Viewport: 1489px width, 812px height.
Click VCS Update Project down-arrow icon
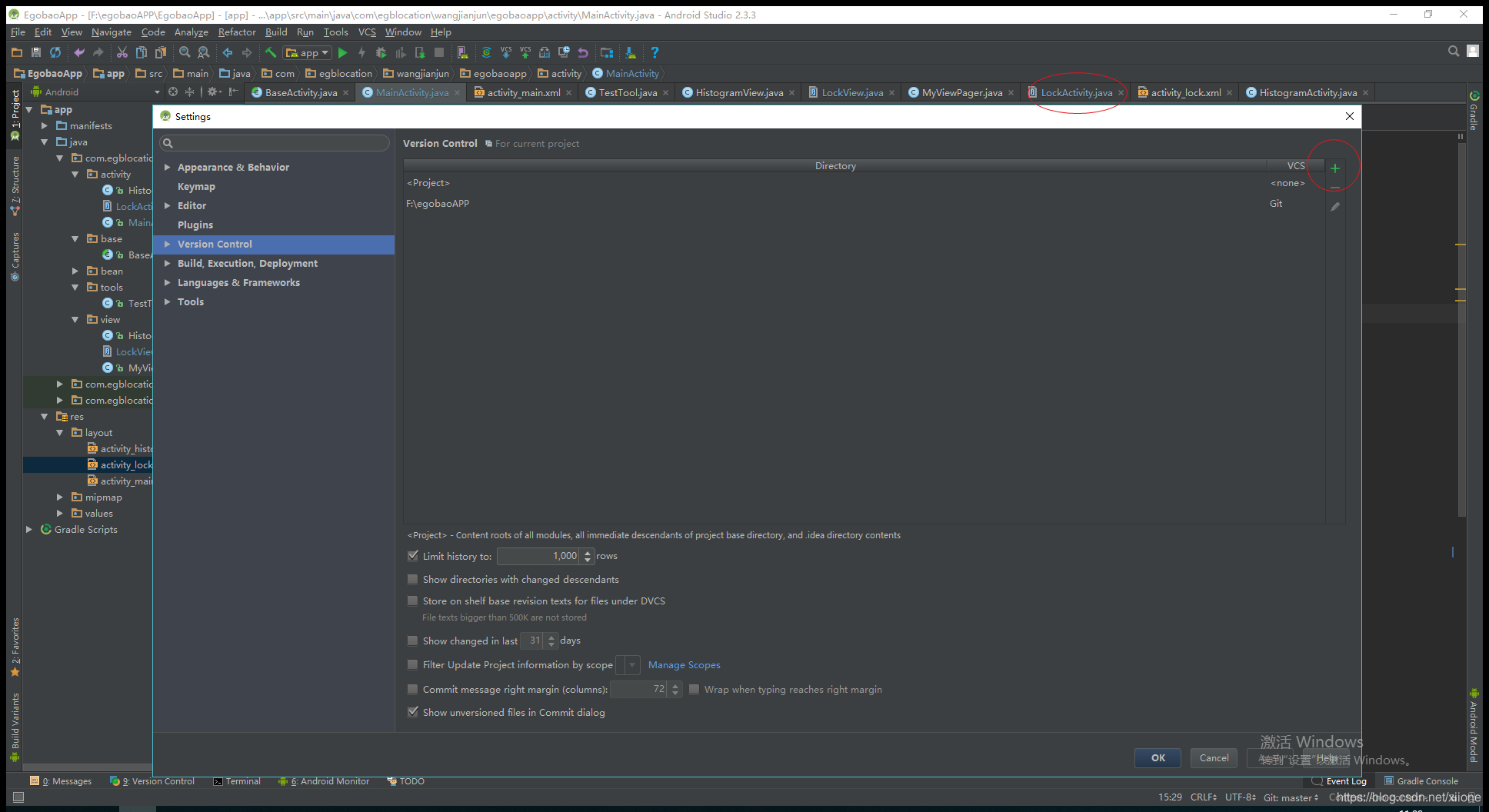[x=506, y=52]
